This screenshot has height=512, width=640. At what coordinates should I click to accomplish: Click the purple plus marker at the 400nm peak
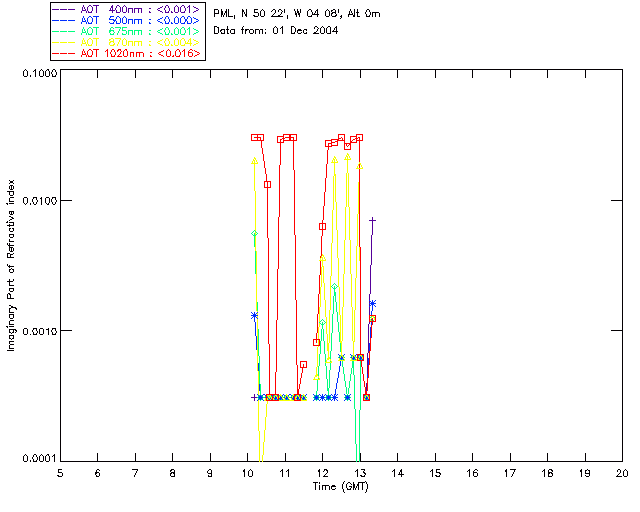pos(372,220)
